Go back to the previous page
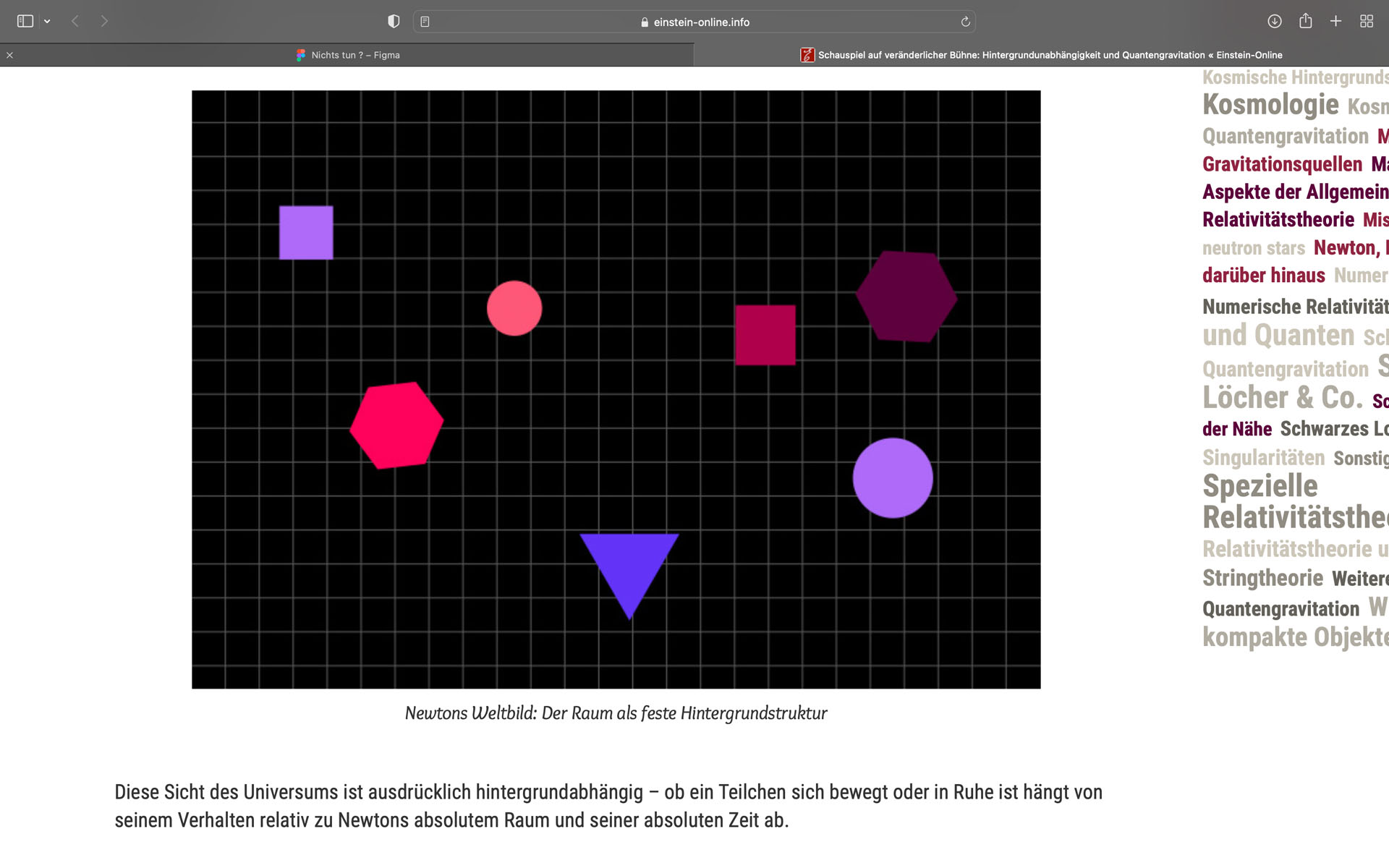The height and width of the screenshot is (868, 1389). point(75,22)
